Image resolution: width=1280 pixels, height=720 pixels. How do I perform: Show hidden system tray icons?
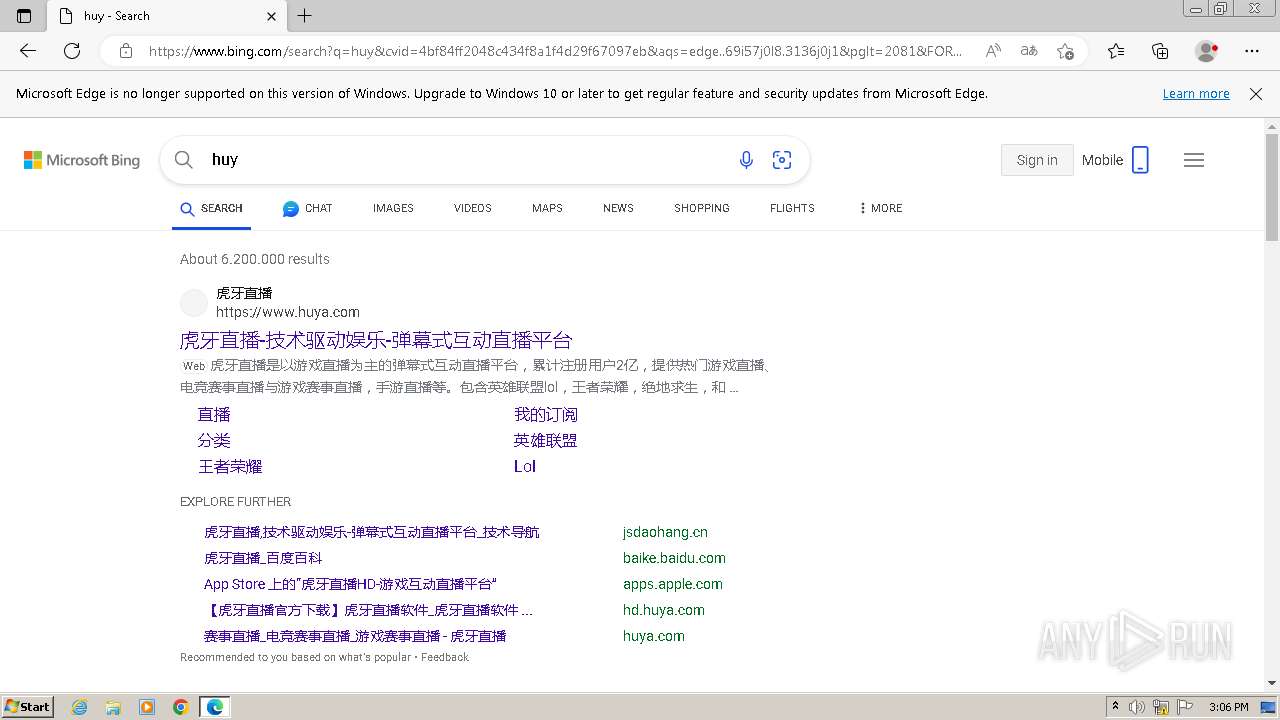[1115, 707]
